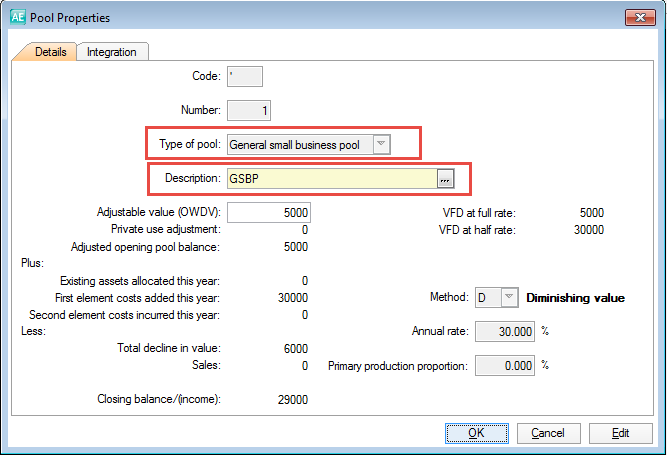Click into the Description text field
This screenshot has width=667, height=455.
point(331,178)
